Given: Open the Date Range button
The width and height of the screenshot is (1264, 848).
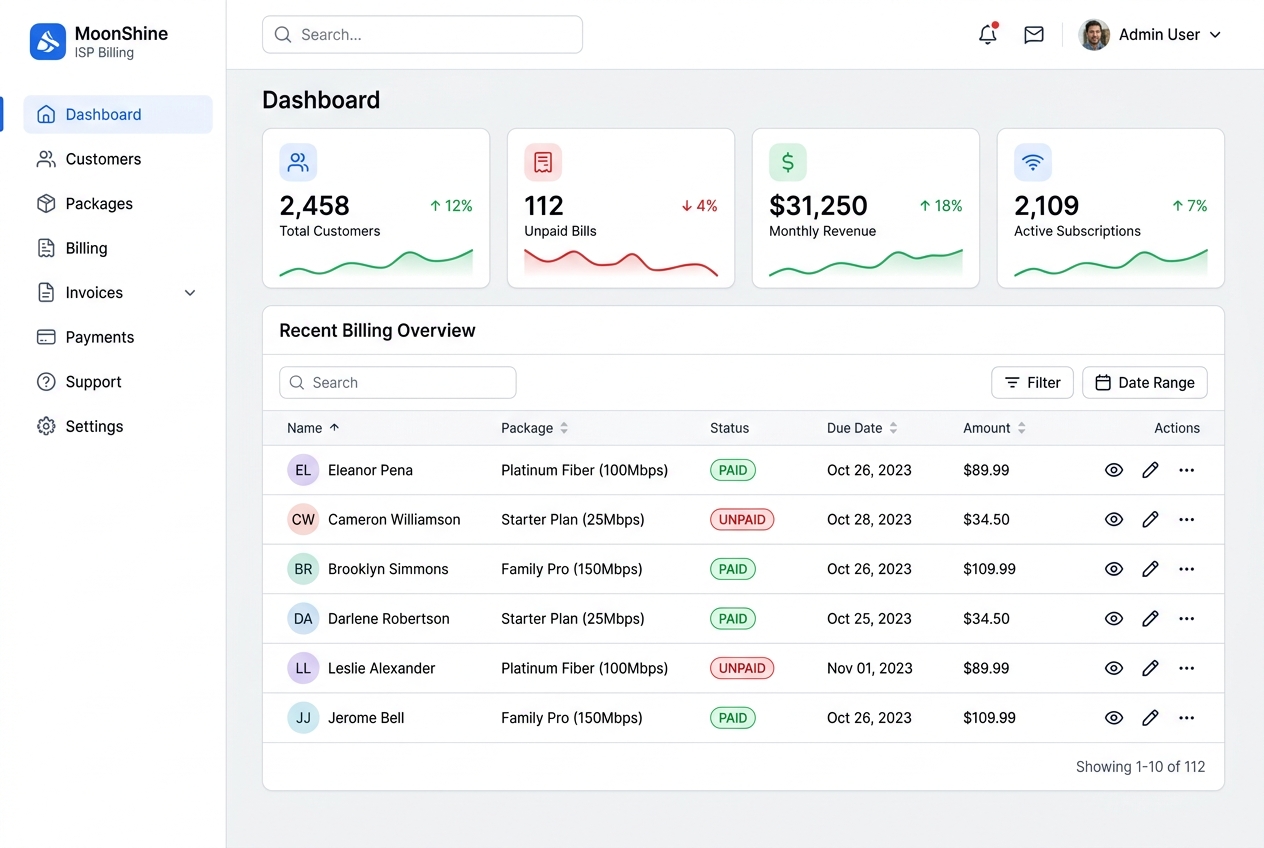Looking at the screenshot, I should (x=1145, y=383).
